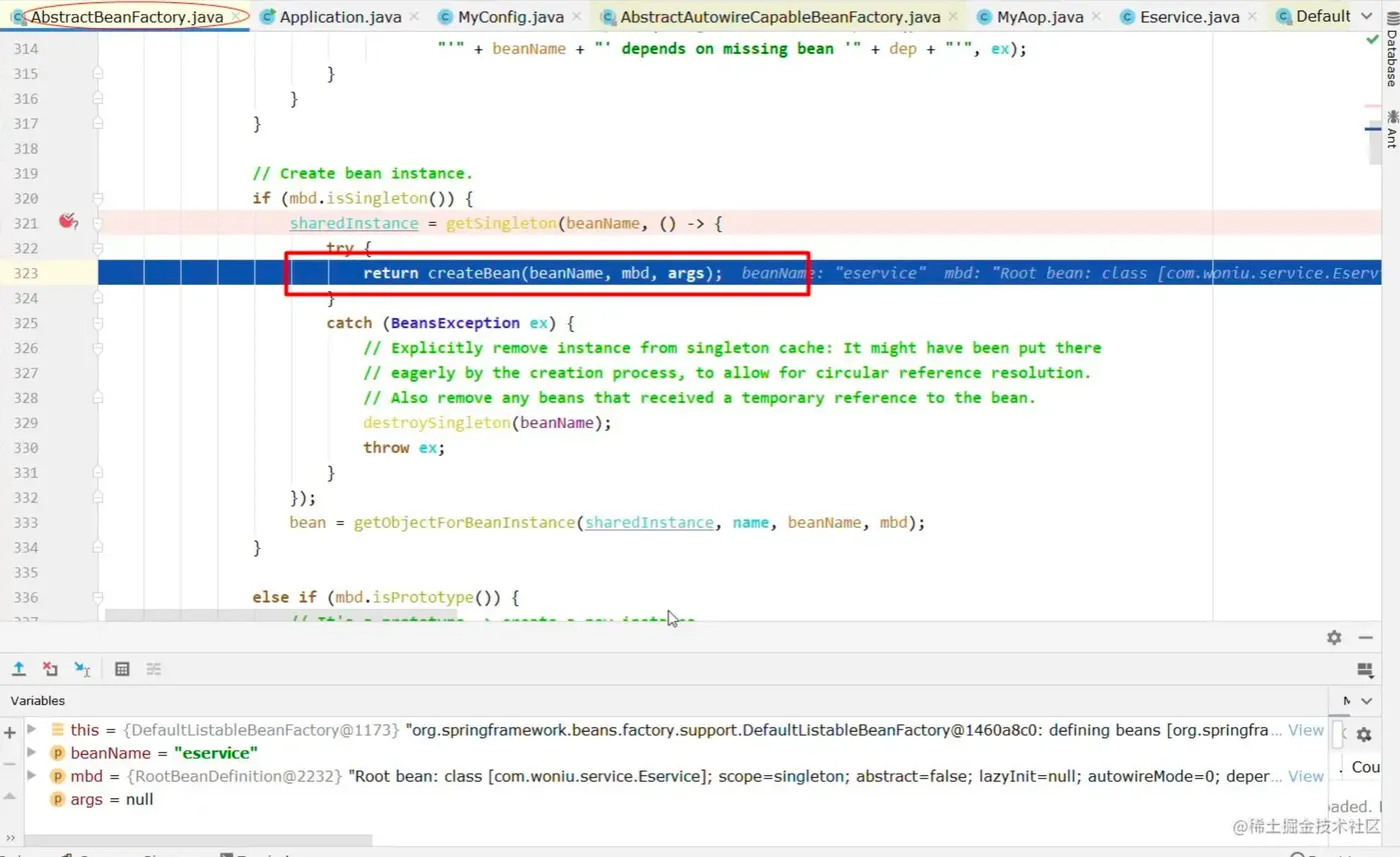This screenshot has width=1400, height=857.
Task: Collapse fold marker at line 324
Action: (x=98, y=298)
